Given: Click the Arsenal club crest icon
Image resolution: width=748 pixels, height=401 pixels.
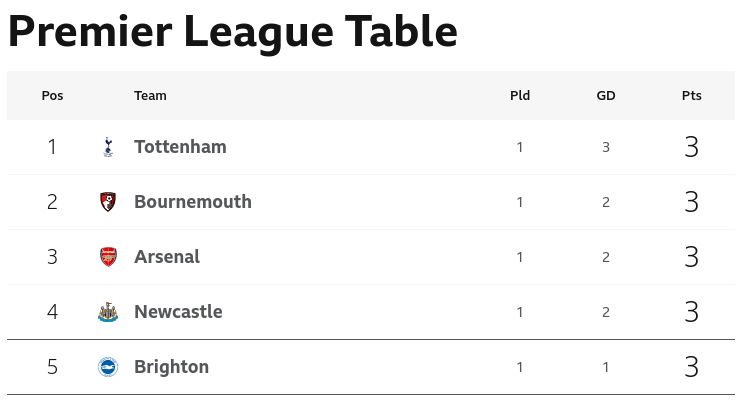Looking at the screenshot, I should coord(108,257).
